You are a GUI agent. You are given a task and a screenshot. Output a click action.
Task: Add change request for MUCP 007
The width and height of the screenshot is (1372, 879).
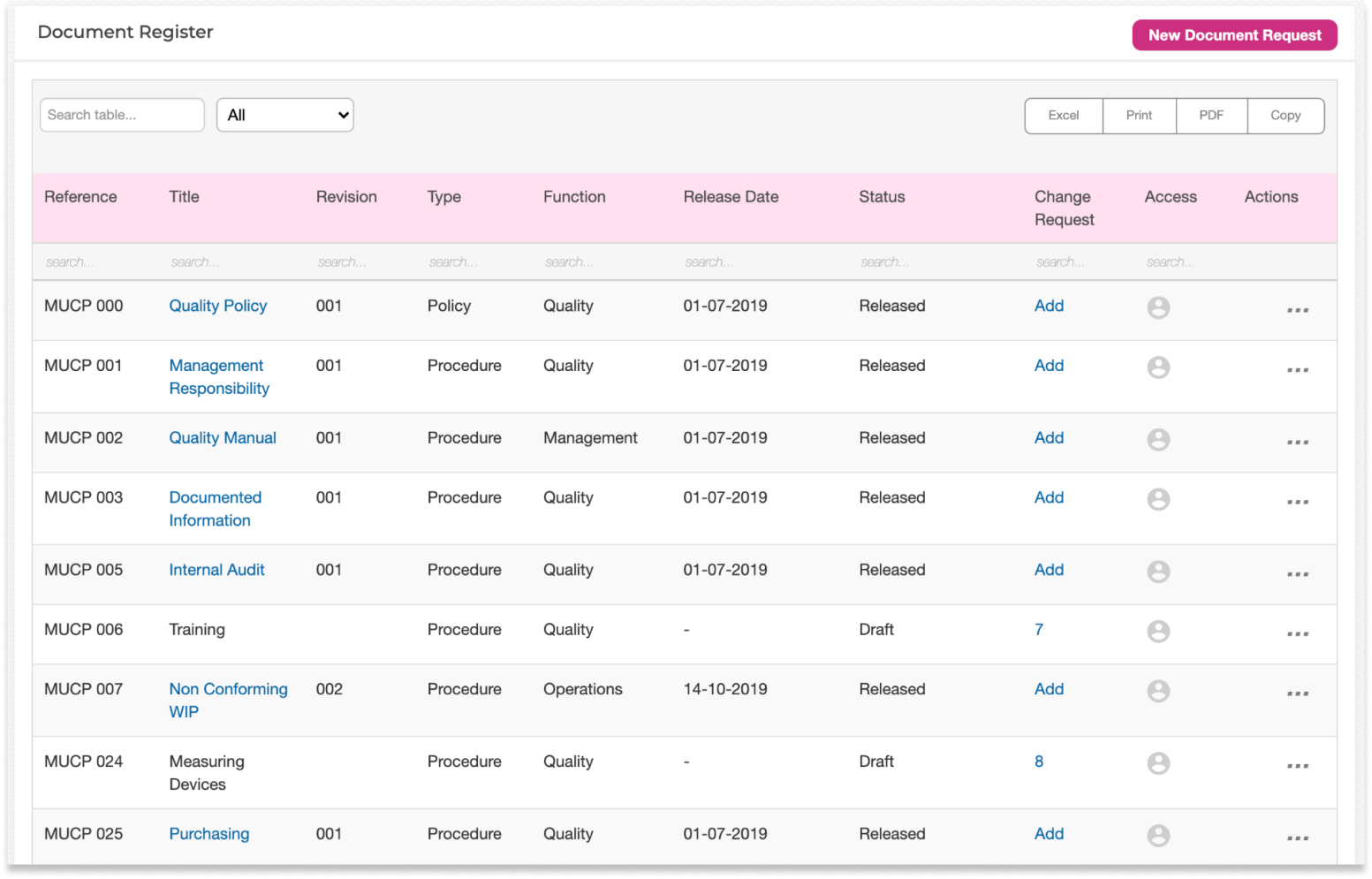point(1049,689)
